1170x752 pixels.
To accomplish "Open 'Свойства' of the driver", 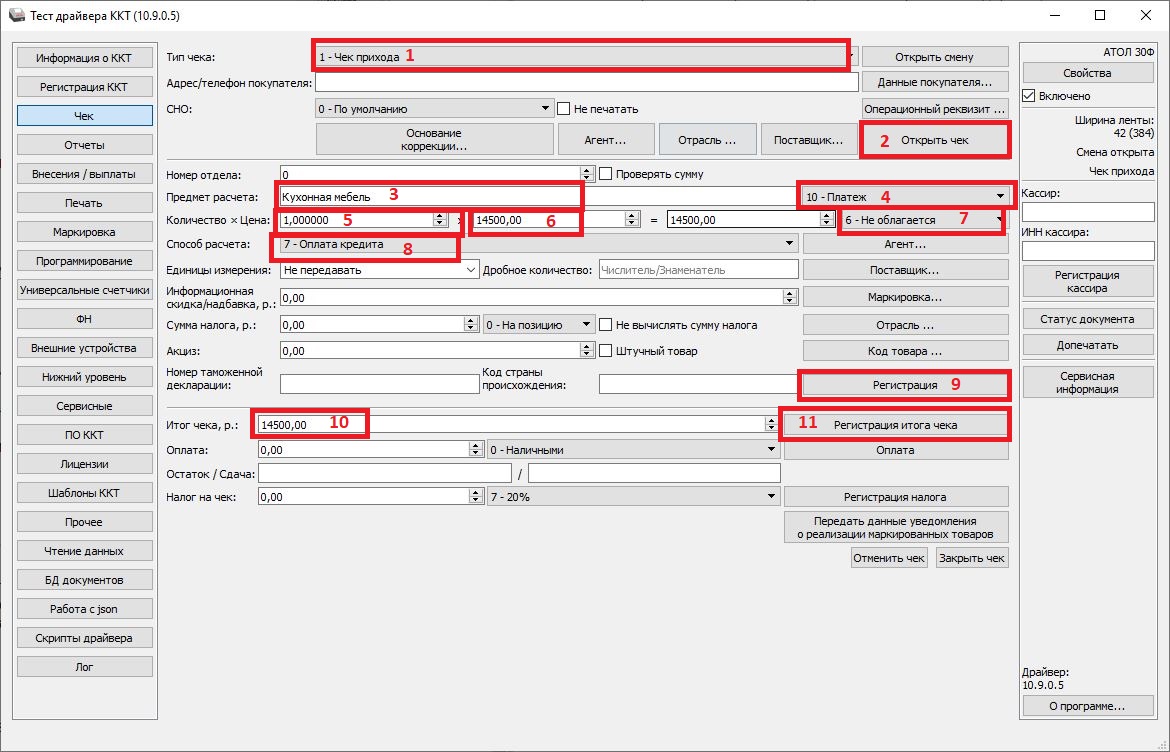I will click(x=1087, y=73).
